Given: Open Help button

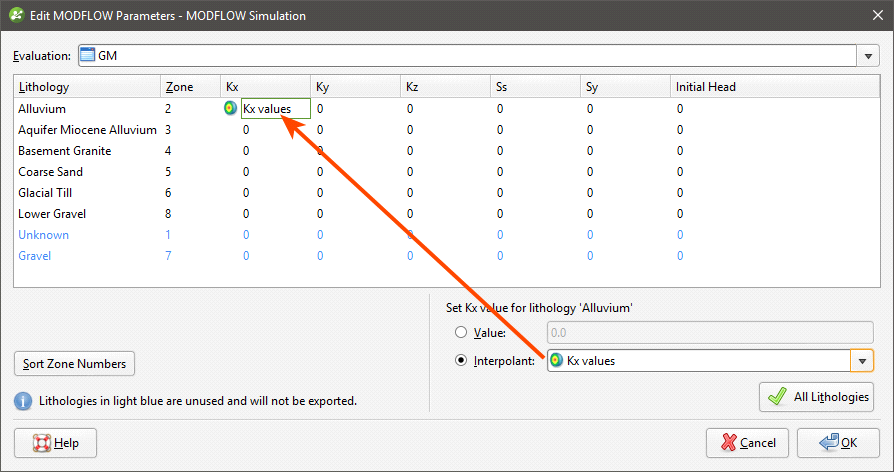Looking at the screenshot, I should 55,443.
